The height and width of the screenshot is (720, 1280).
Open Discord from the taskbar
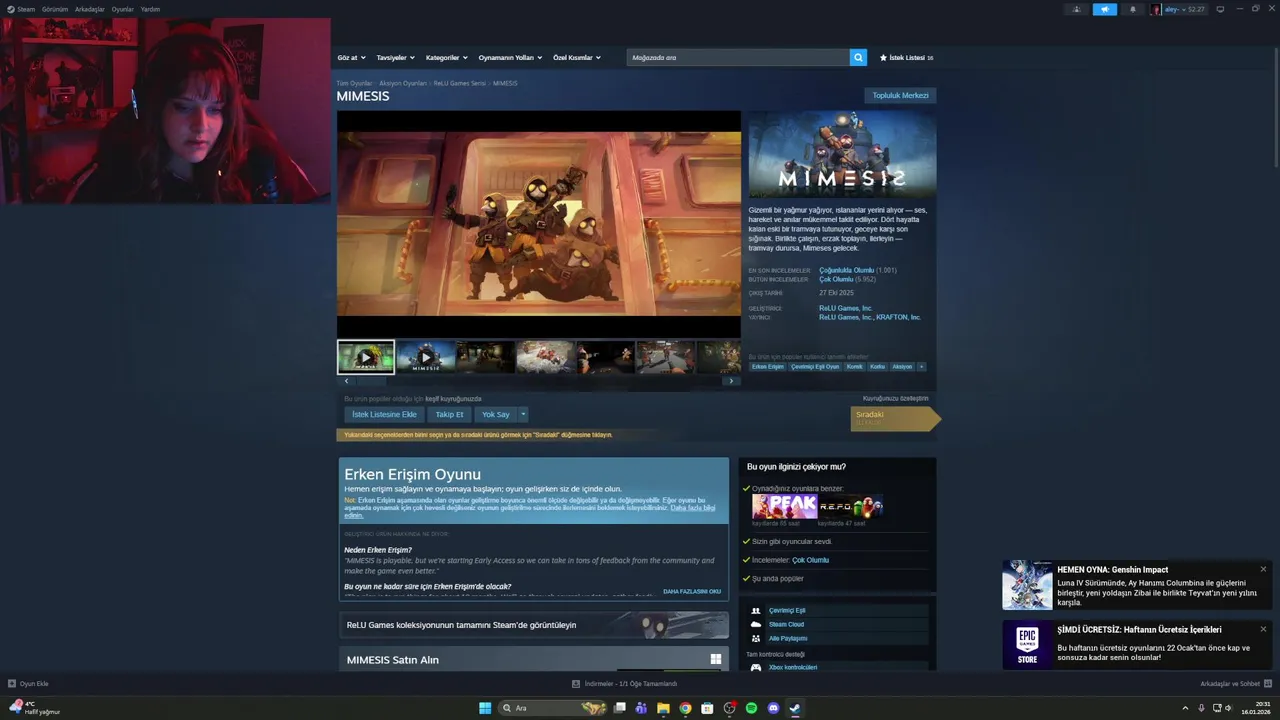(773, 708)
